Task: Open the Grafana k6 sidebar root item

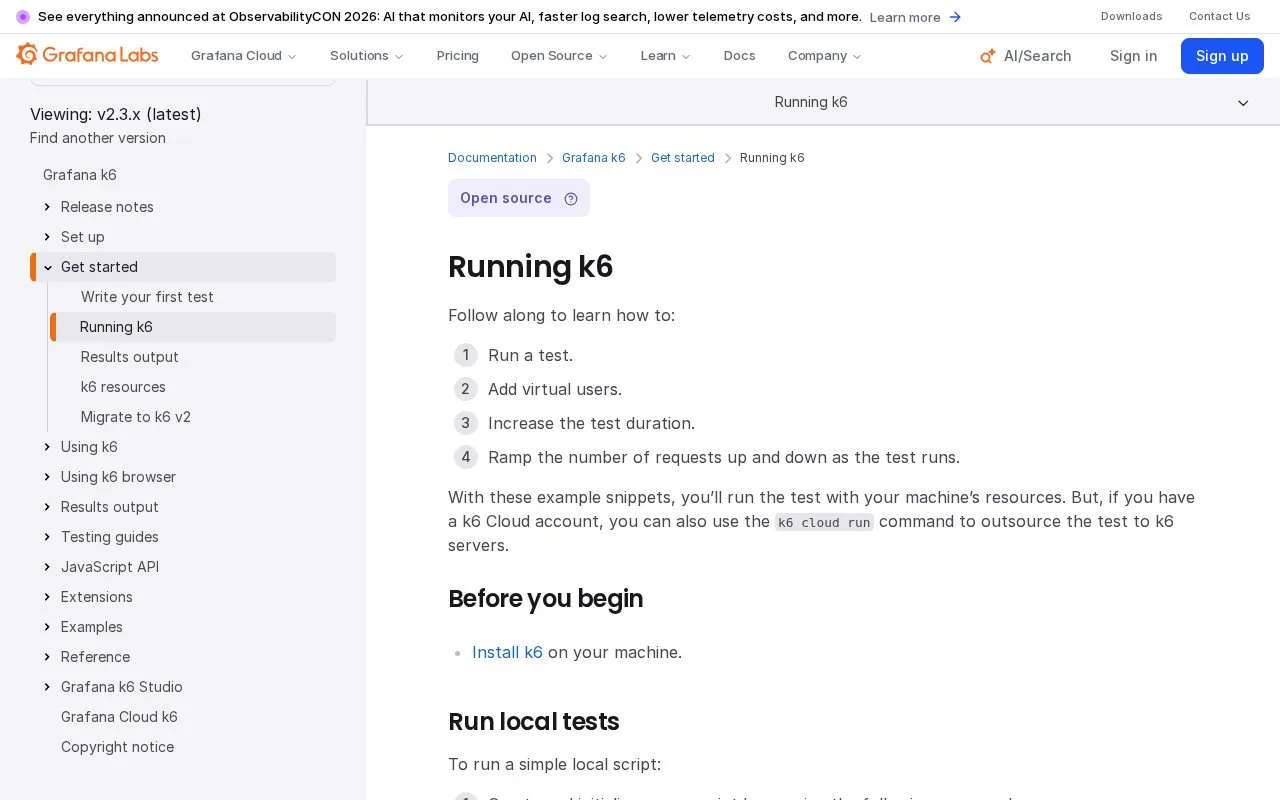Action: [x=80, y=175]
